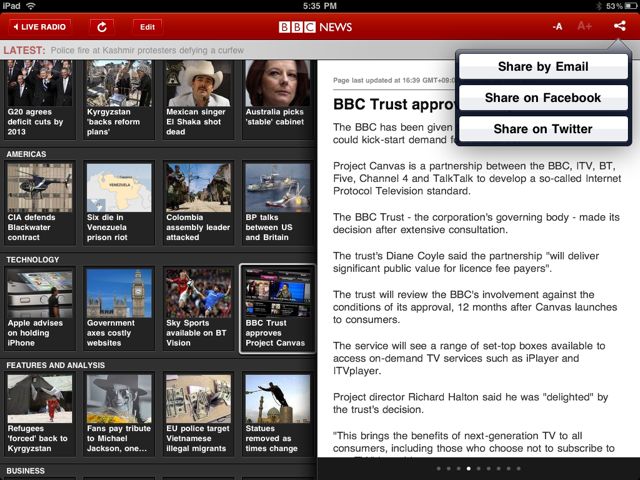This screenshot has height=480, width=640.
Task: Open Refugees 'forced' back to Kyrgyzstan story
Action: (40, 414)
